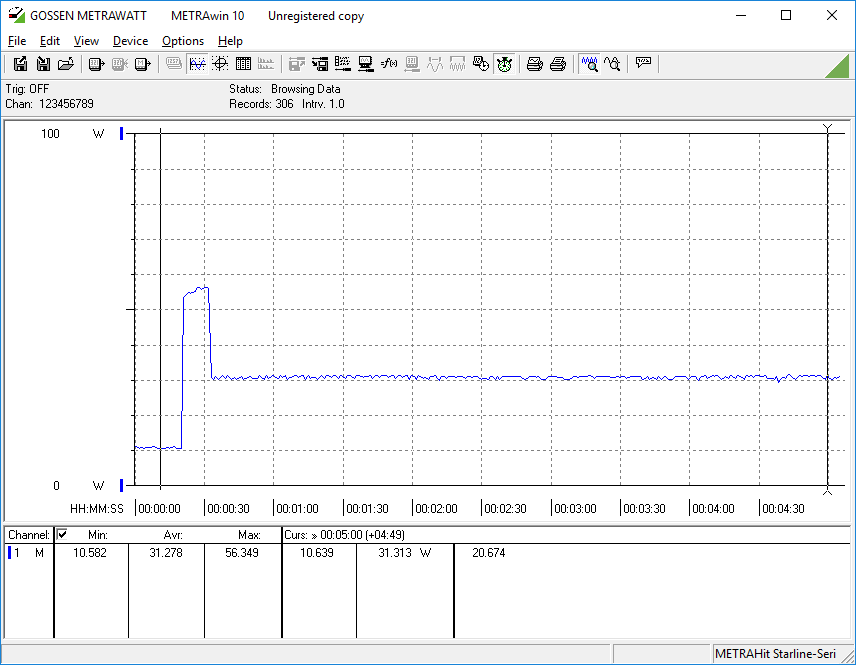Click the cursor difference value 20.674
This screenshot has width=856, height=665.
(x=489, y=553)
